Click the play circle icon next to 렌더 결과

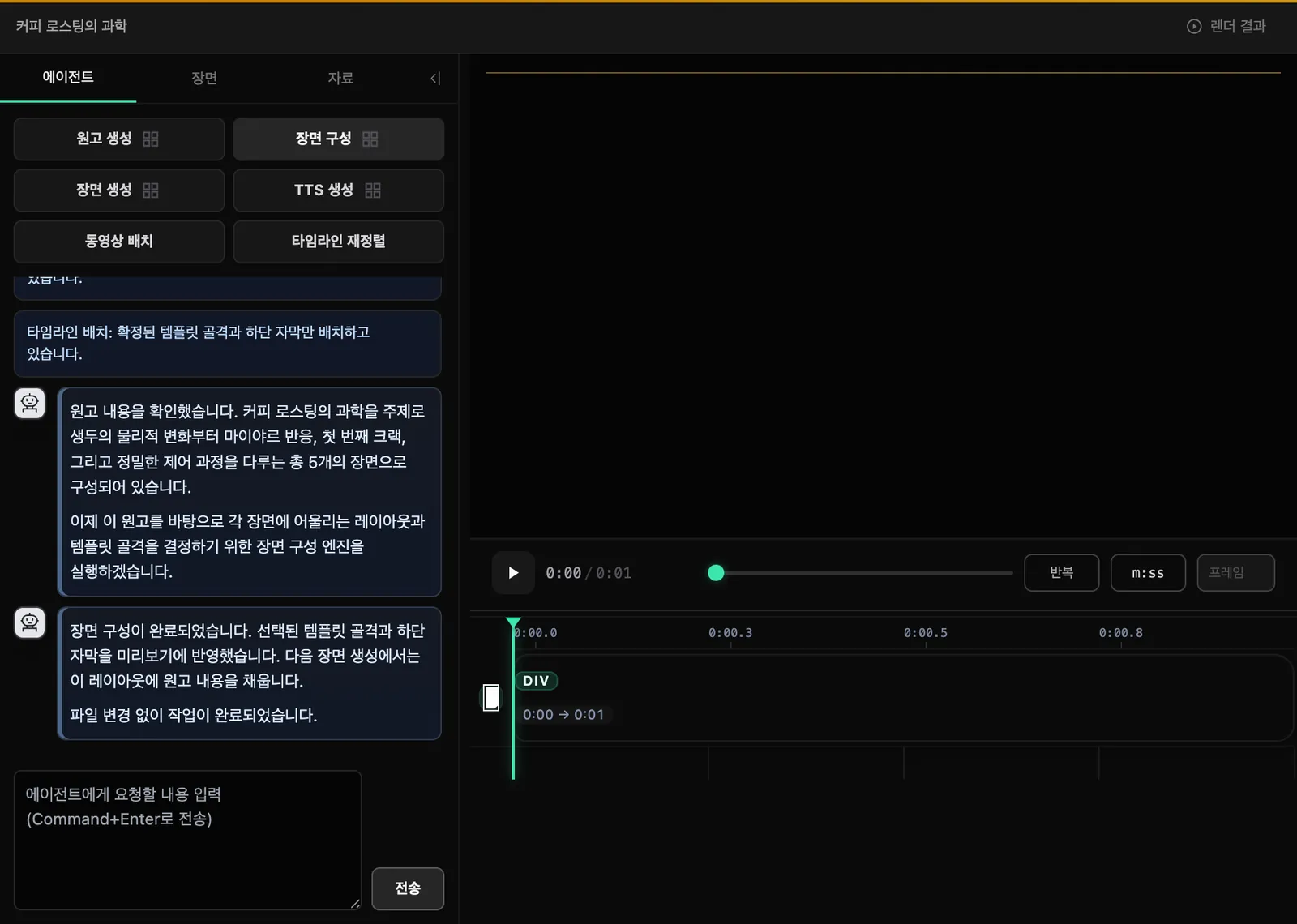pos(1194,26)
